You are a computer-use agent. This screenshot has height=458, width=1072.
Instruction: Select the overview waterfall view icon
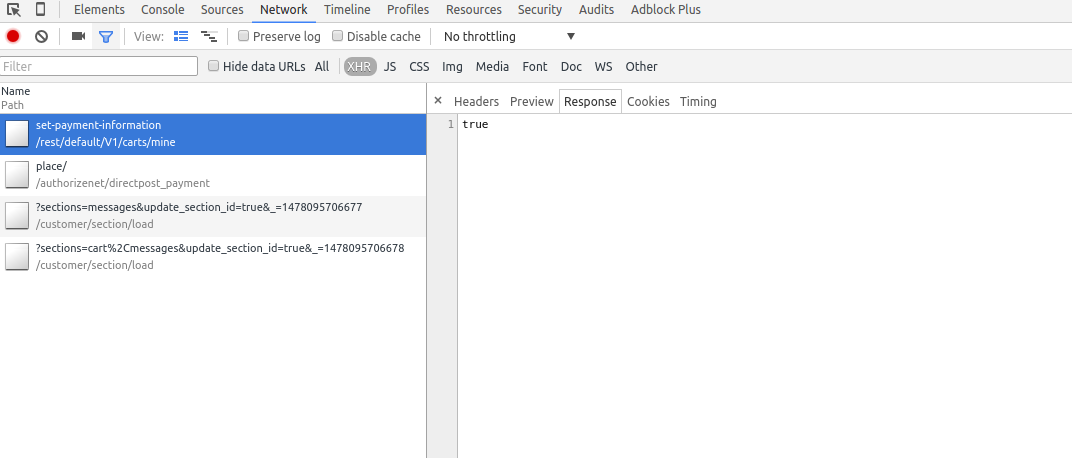point(209,36)
